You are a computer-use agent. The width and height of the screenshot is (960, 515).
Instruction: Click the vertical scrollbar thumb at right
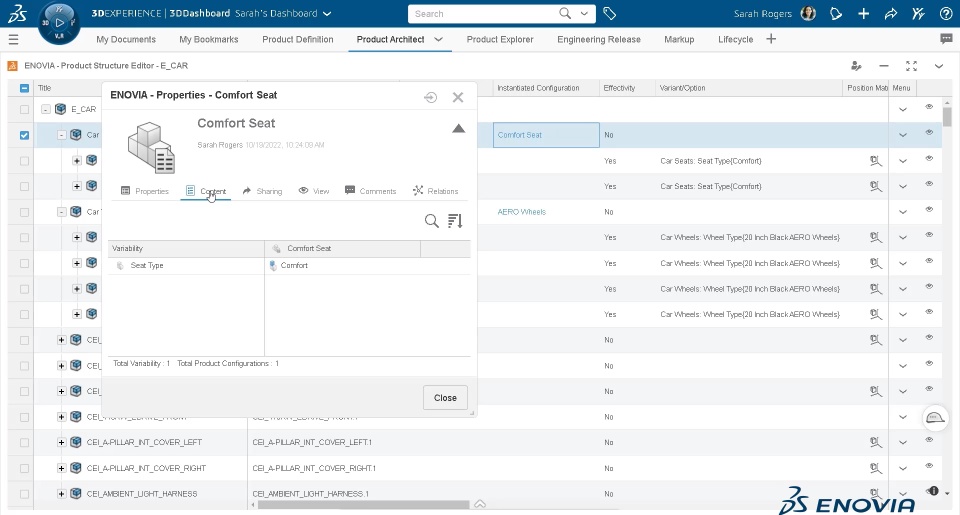[947, 116]
